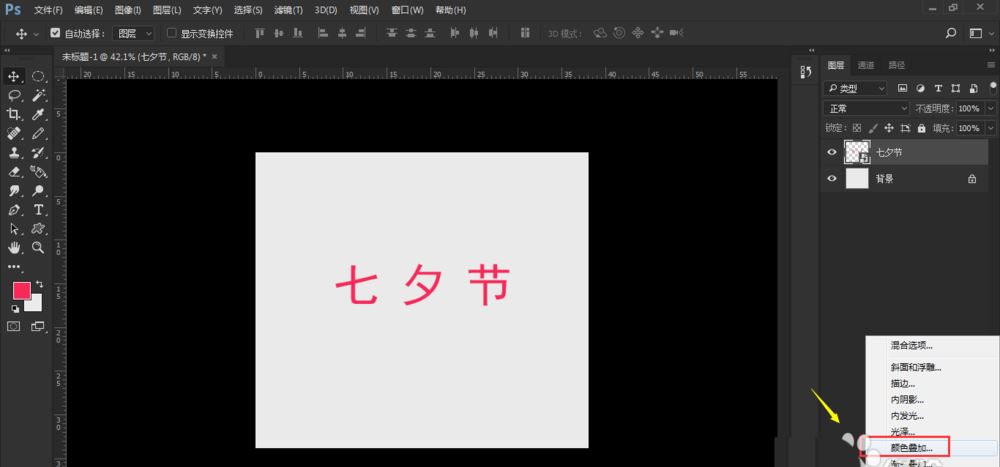Open the Layers panel menu
Viewport: 1000px width, 467px height.
(990, 65)
